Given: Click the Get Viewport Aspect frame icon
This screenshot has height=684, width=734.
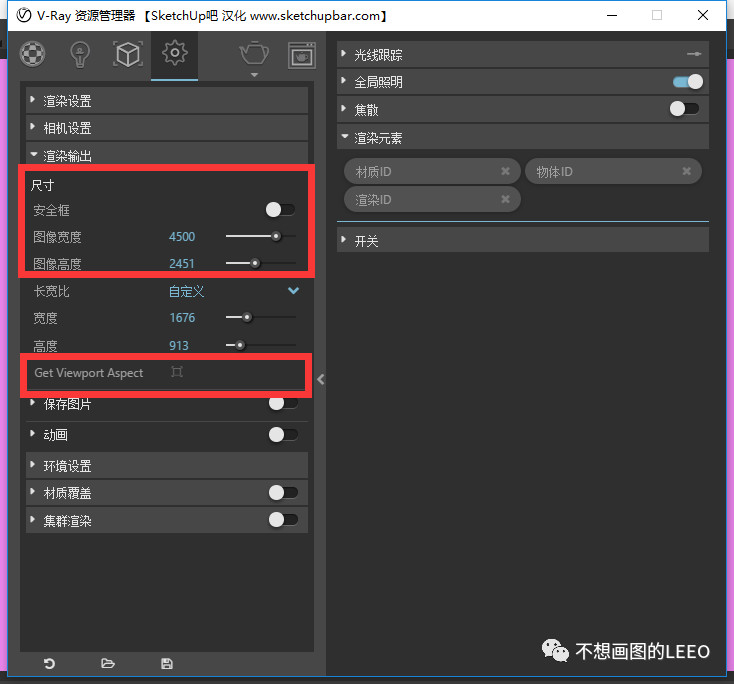Looking at the screenshot, I should 177,372.
